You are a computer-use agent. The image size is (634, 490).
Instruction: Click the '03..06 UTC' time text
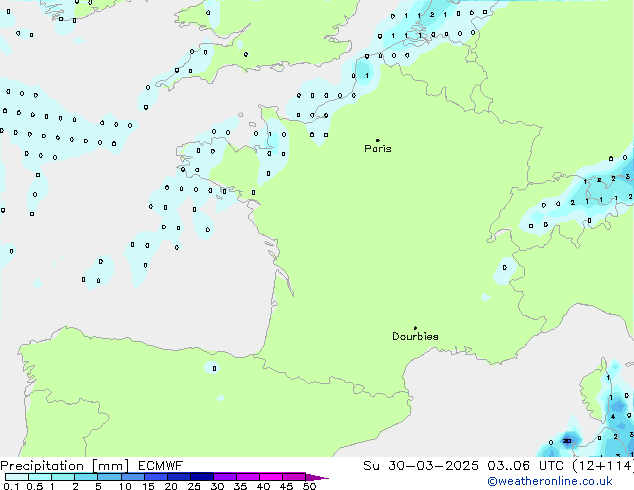pos(525,466)
